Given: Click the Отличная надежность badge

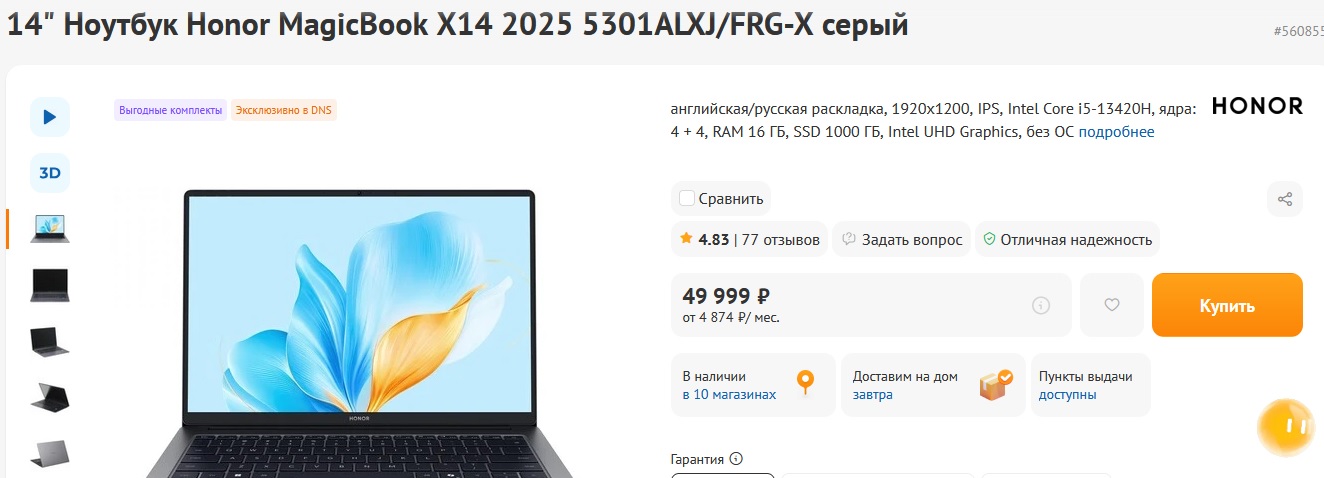Looking at the screenshot, I should 1067,240.
